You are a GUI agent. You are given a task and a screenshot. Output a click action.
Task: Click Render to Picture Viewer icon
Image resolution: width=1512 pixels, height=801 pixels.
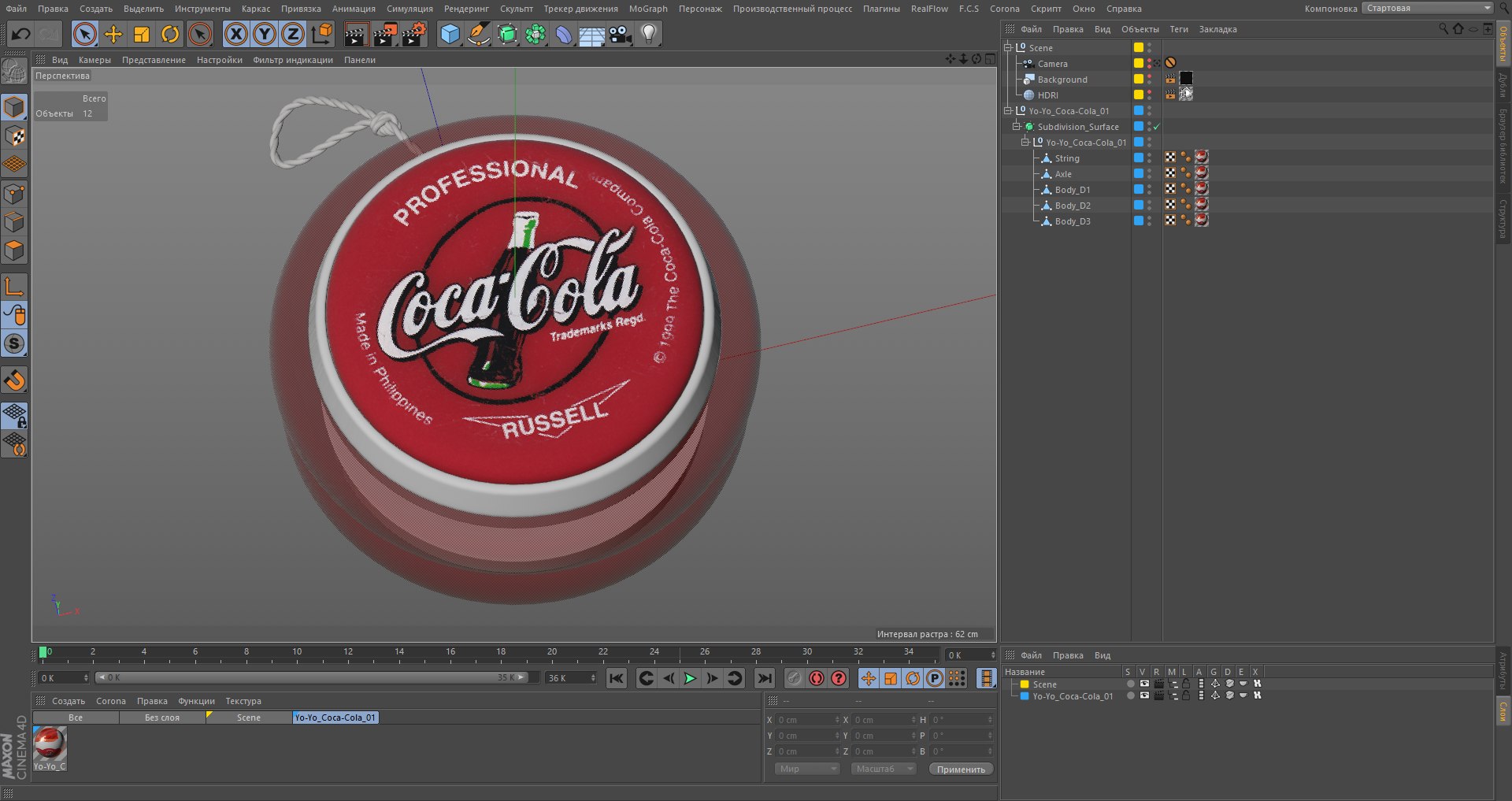[385, 34]
